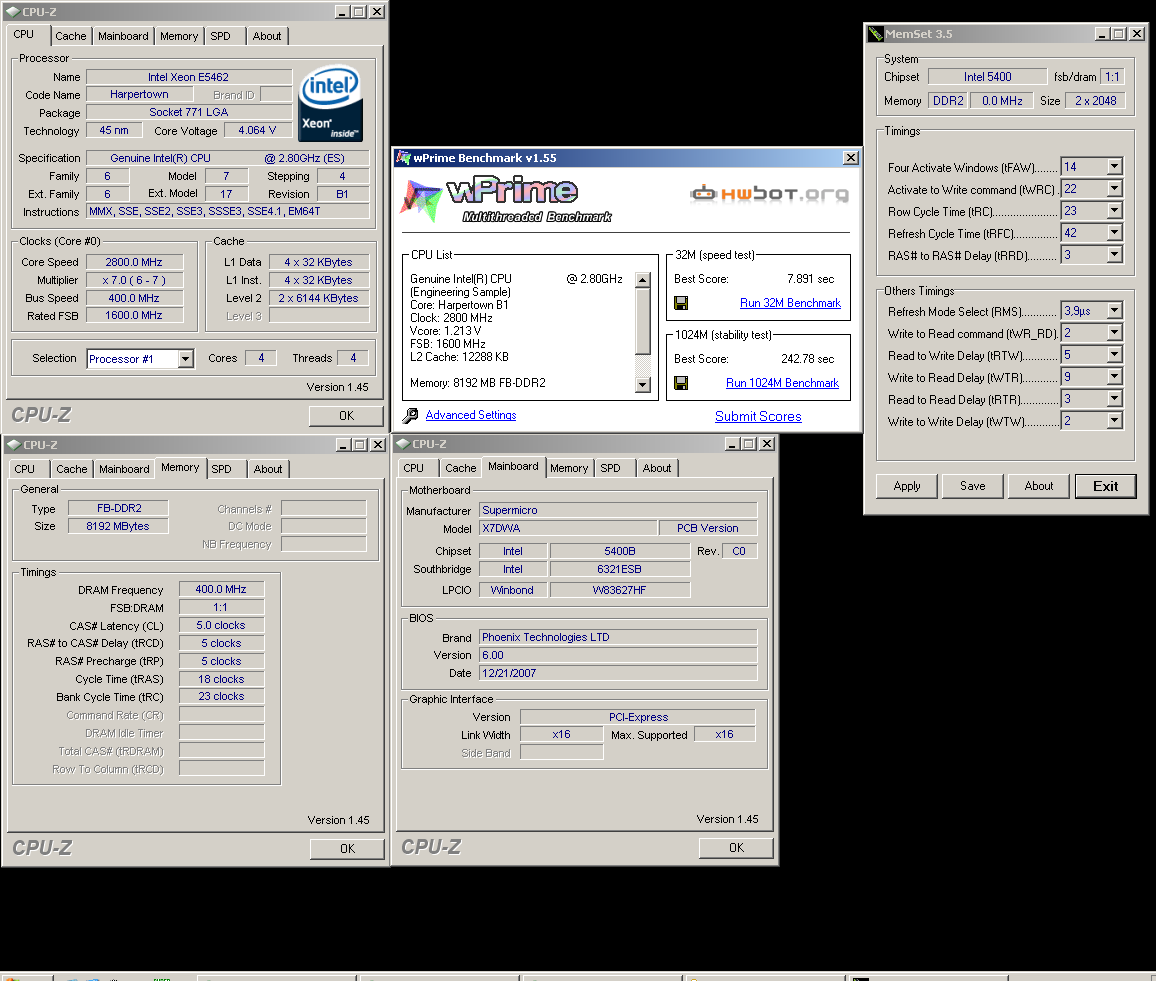Click the X7DWA model field
This screenshot has width=1156, height=981.
coord(568,528)
